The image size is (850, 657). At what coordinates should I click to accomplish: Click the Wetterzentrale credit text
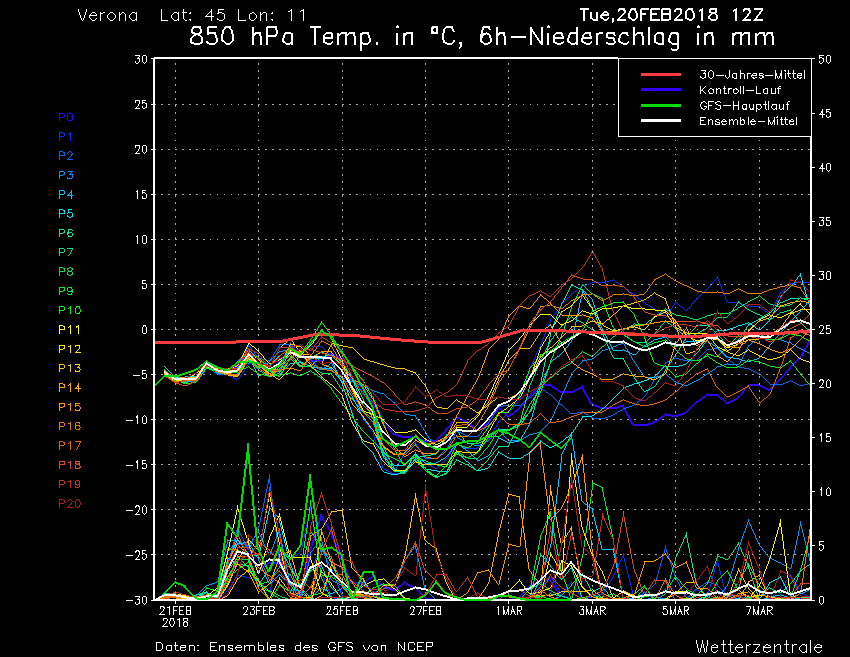759,647
